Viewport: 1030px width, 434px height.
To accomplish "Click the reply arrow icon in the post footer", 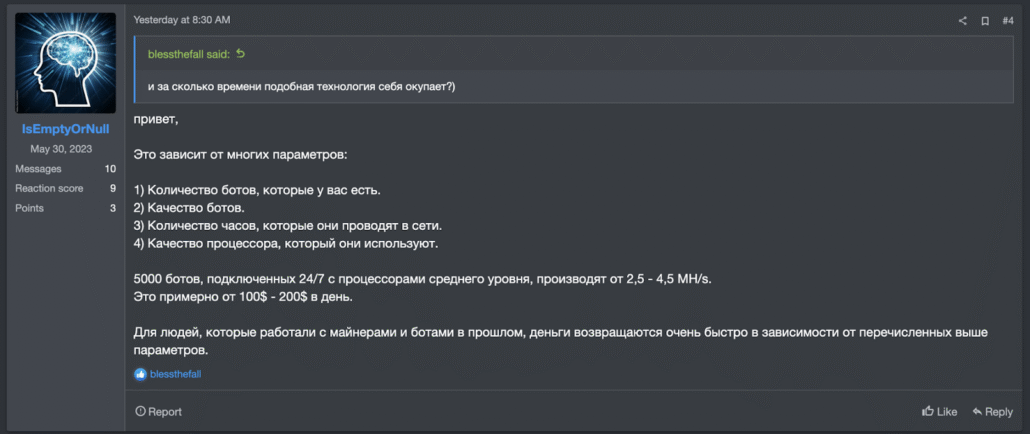I will click(x=977, y=411).
